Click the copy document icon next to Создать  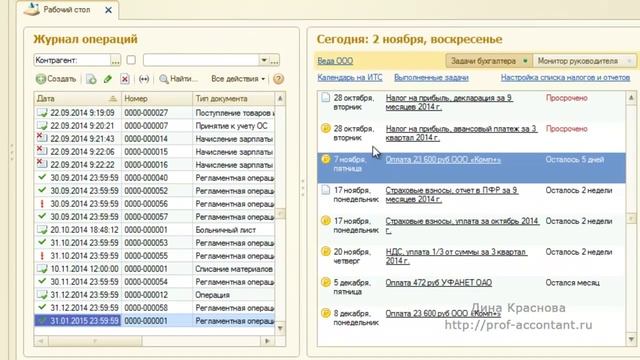pyautogui.click(x=91, y=79)
